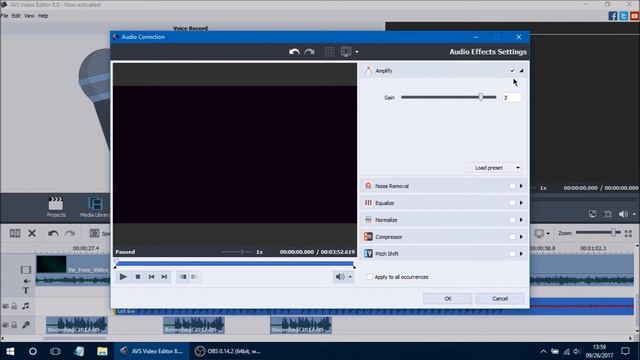The image size is (640, 360).
Task: Collapse the Amplify settings section
Action: coord(521,71)
